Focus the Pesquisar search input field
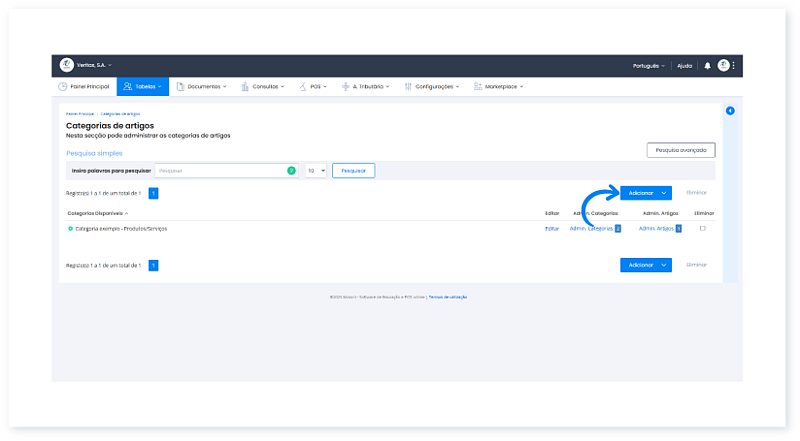 (220, 171)
